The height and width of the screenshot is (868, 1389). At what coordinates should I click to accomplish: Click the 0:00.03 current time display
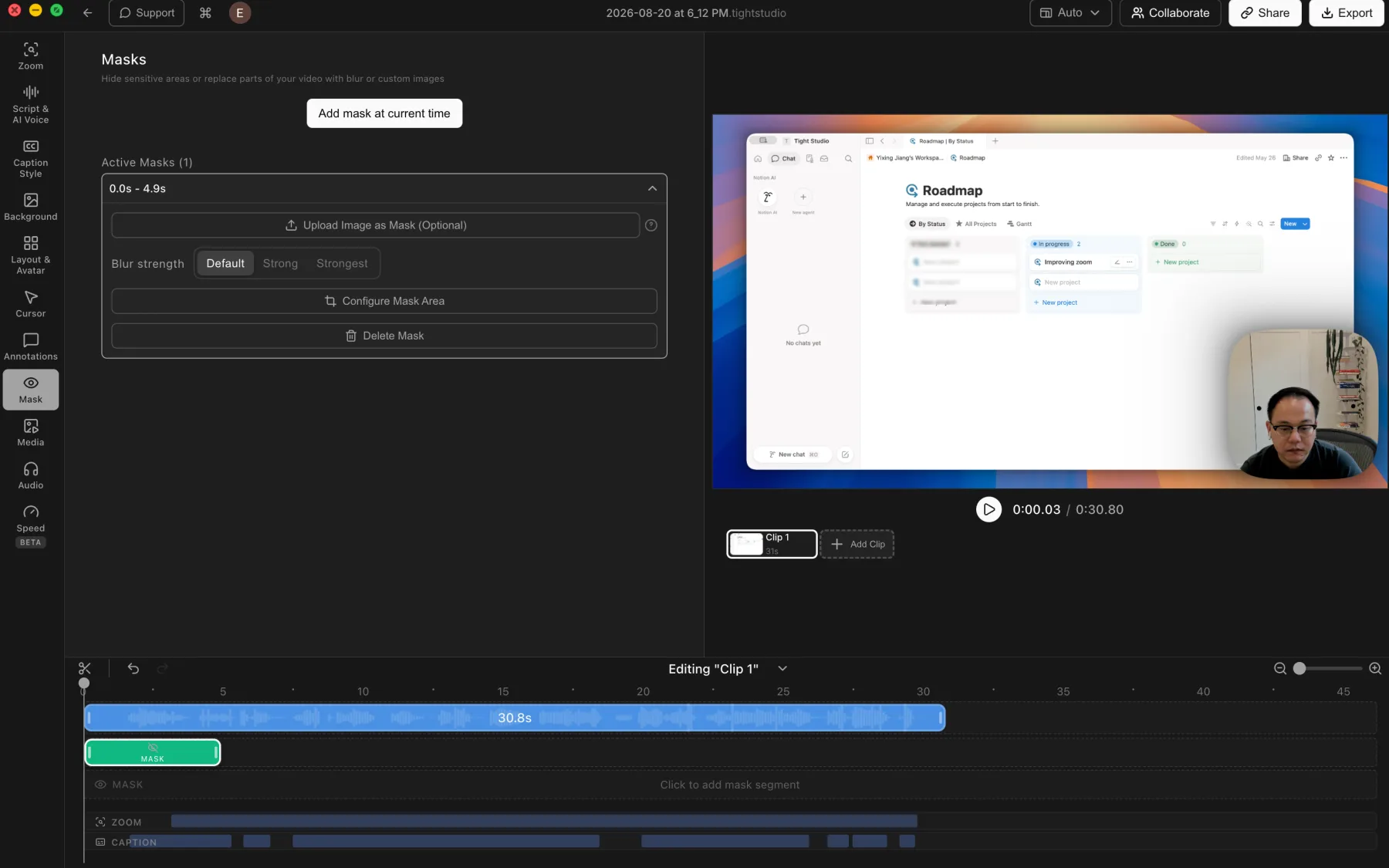[1036, 509]
